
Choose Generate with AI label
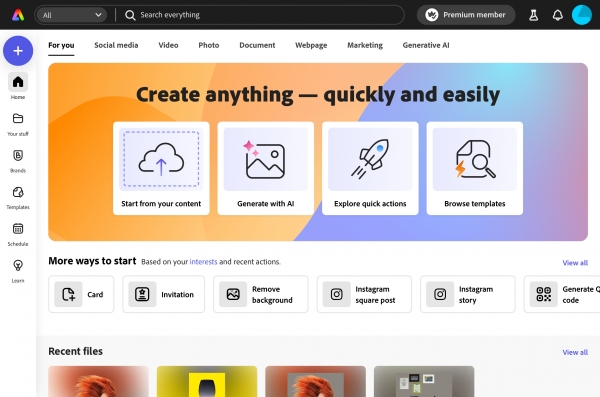(266, 204)
